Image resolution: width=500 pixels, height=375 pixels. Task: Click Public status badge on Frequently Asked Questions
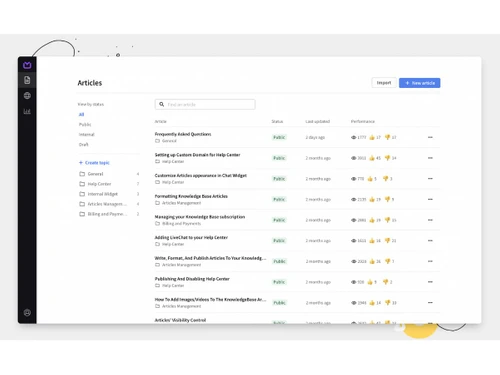point(279,137)
